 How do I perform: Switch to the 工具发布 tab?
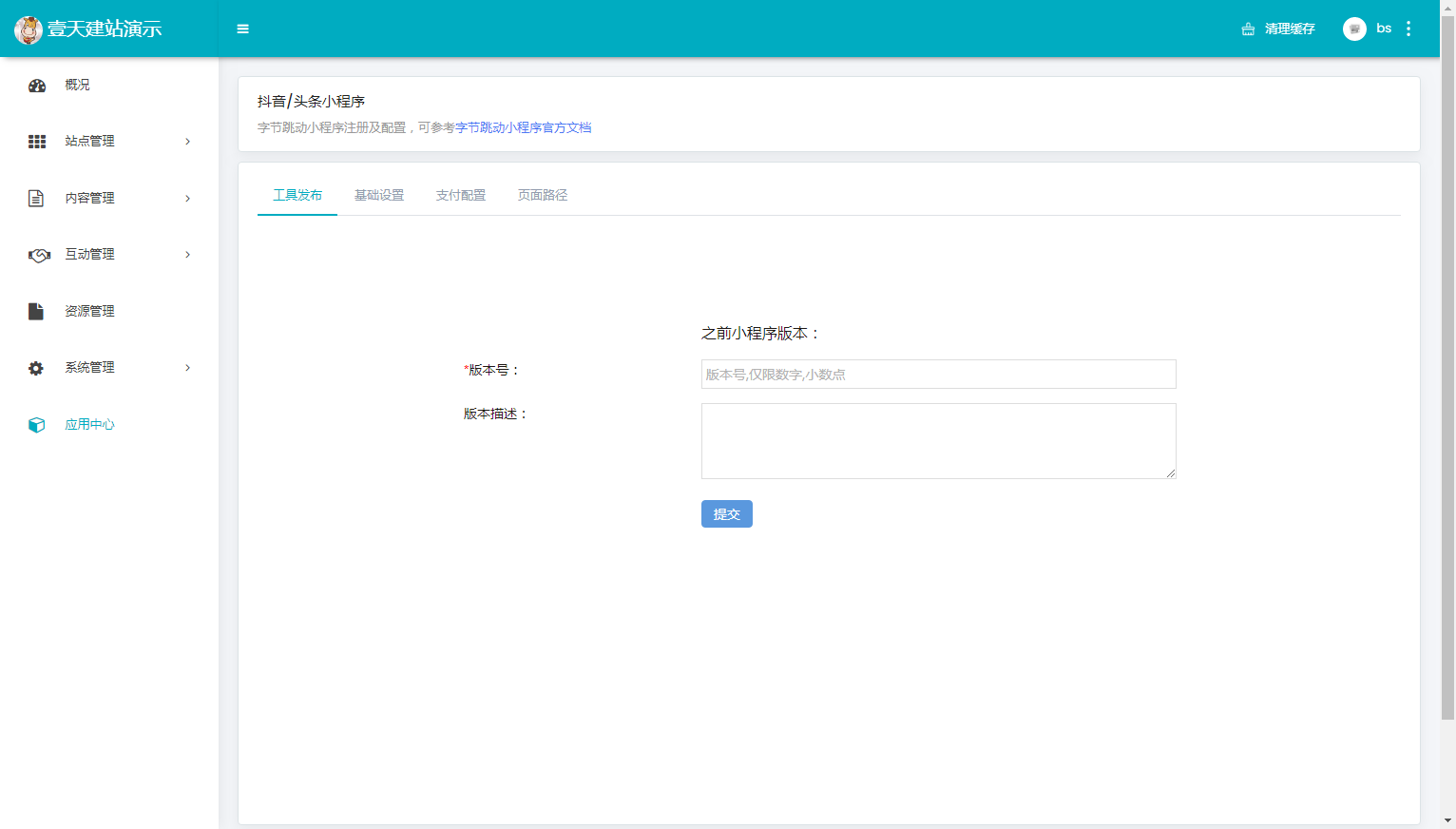[297, 195]
